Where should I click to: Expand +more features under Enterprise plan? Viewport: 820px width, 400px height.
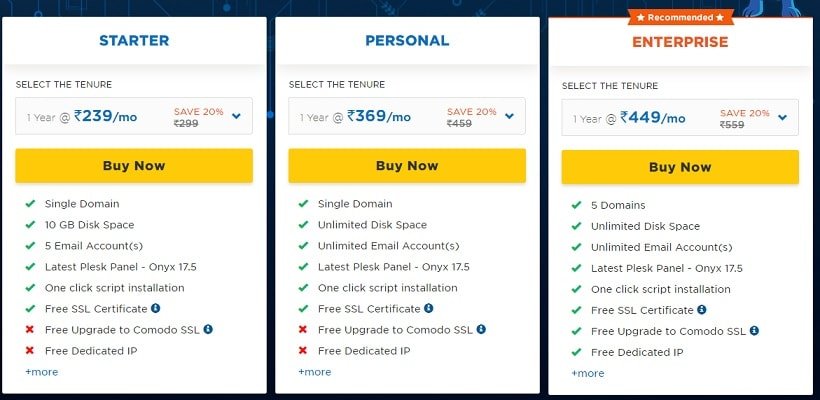click(587, 373)
